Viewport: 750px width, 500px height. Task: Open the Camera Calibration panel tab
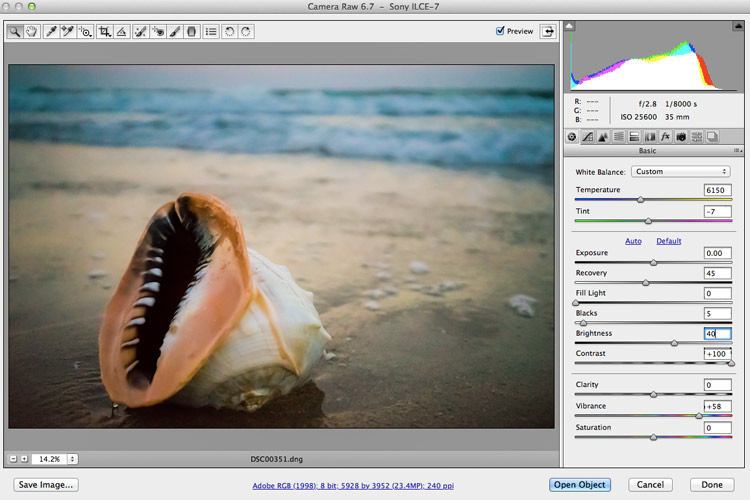tap(681, 137)
